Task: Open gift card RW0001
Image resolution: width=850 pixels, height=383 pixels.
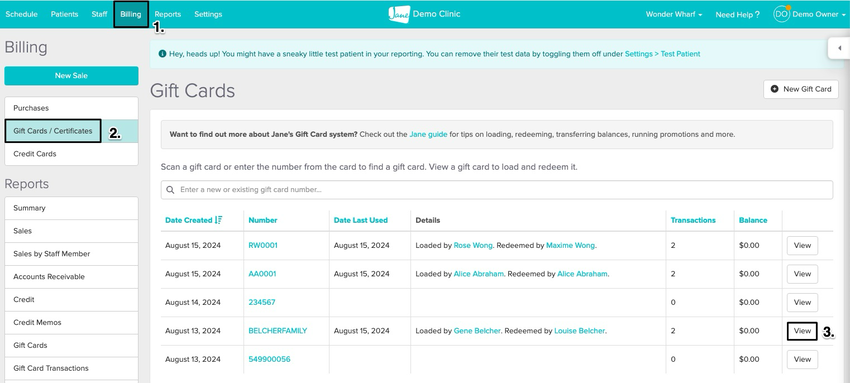Action: pos(263,245)
